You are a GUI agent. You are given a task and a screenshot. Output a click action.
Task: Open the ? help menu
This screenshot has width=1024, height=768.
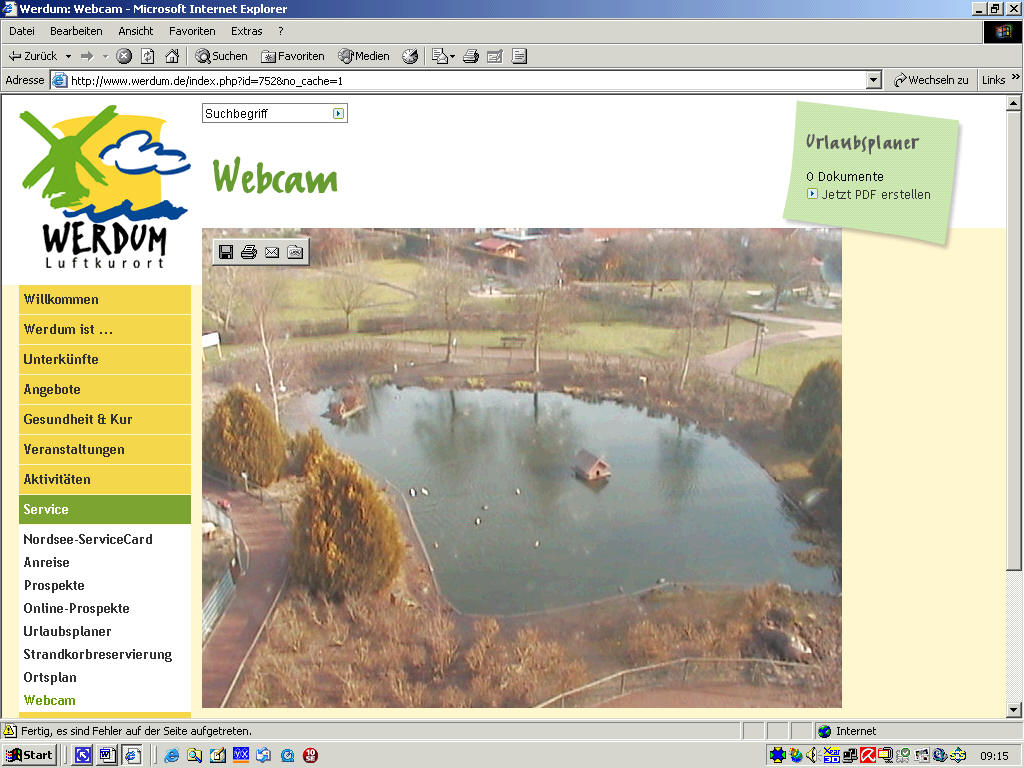pyautogui.click(x=281, y=31)
